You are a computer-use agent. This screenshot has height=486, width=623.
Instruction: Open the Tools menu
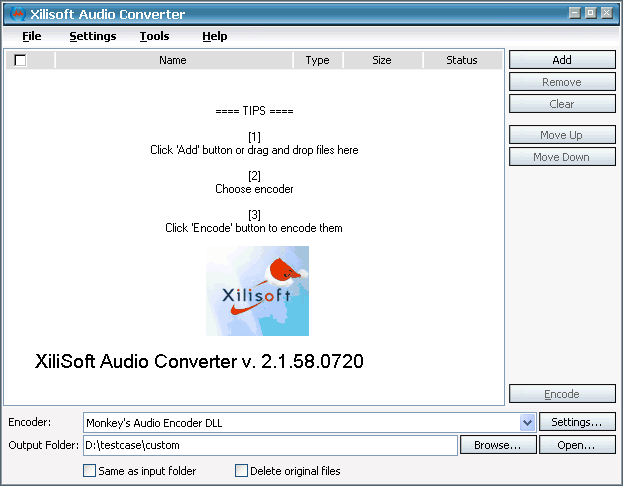154,36
